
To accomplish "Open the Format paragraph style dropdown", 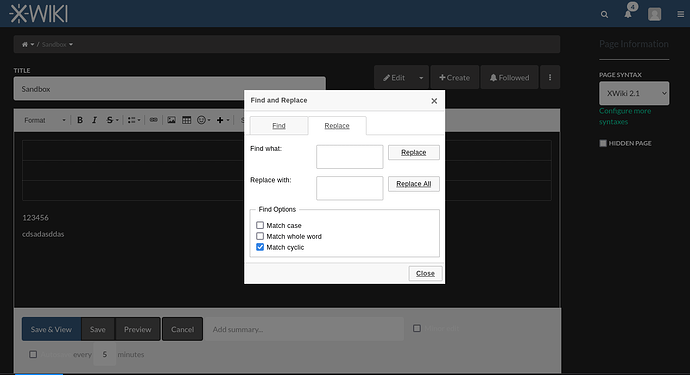I will tap(44, 120).
